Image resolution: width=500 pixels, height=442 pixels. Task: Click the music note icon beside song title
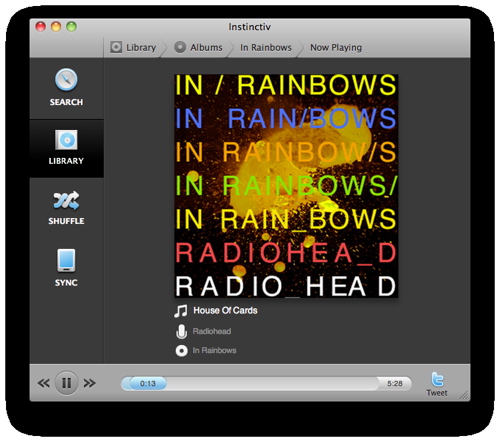coord(181,311)
